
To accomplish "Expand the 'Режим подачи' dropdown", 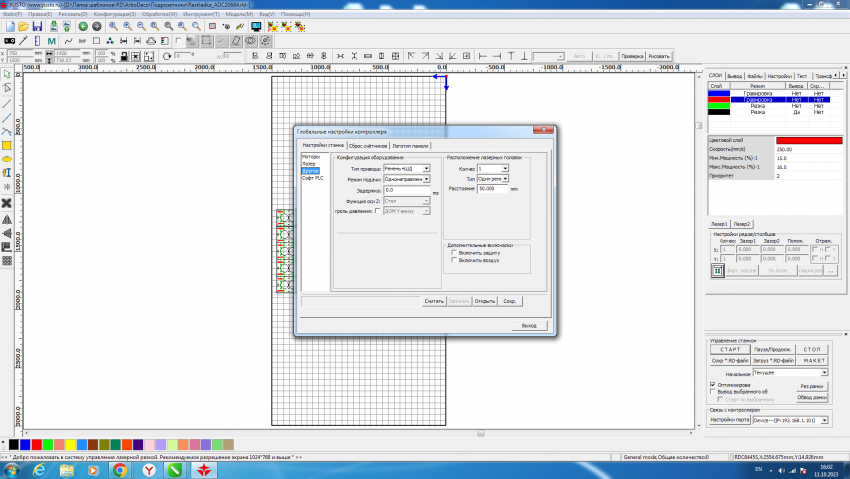I will coord(426,179).
